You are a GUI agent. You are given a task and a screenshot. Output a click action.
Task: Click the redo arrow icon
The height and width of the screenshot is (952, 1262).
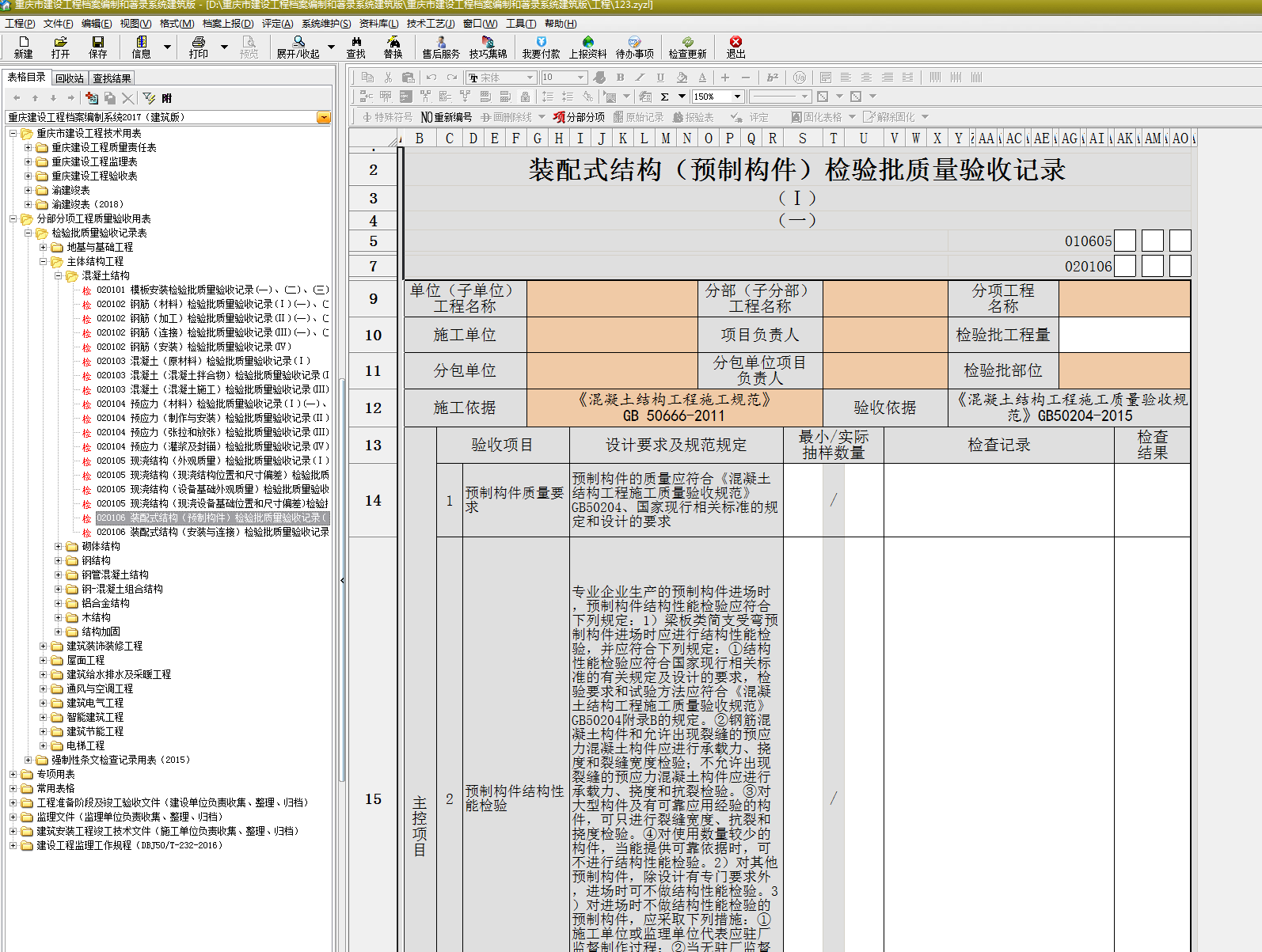(452, 78)
